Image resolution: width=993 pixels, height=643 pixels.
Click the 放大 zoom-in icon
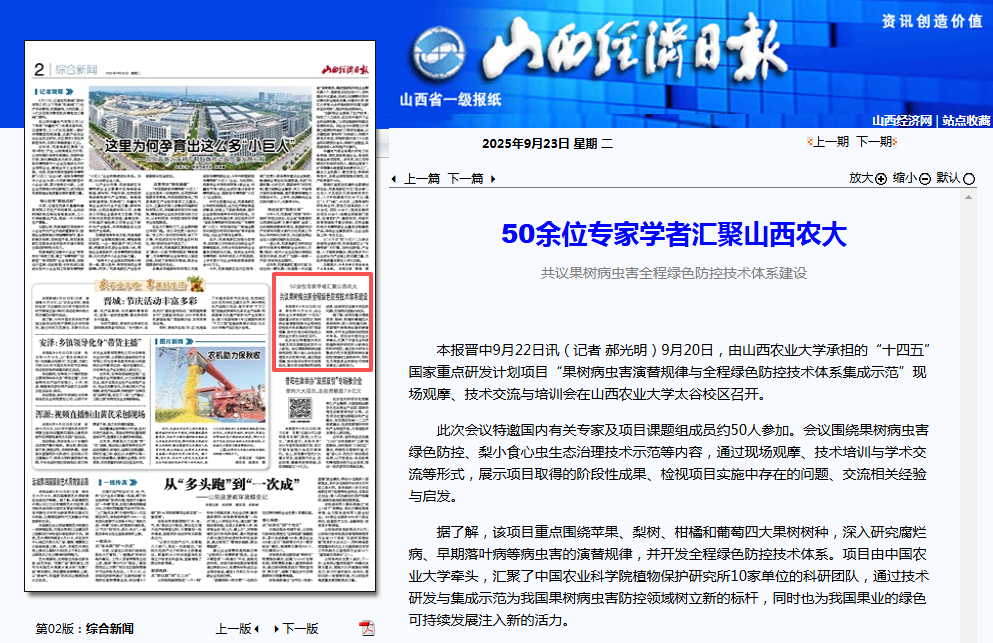[x=881, y=179]
